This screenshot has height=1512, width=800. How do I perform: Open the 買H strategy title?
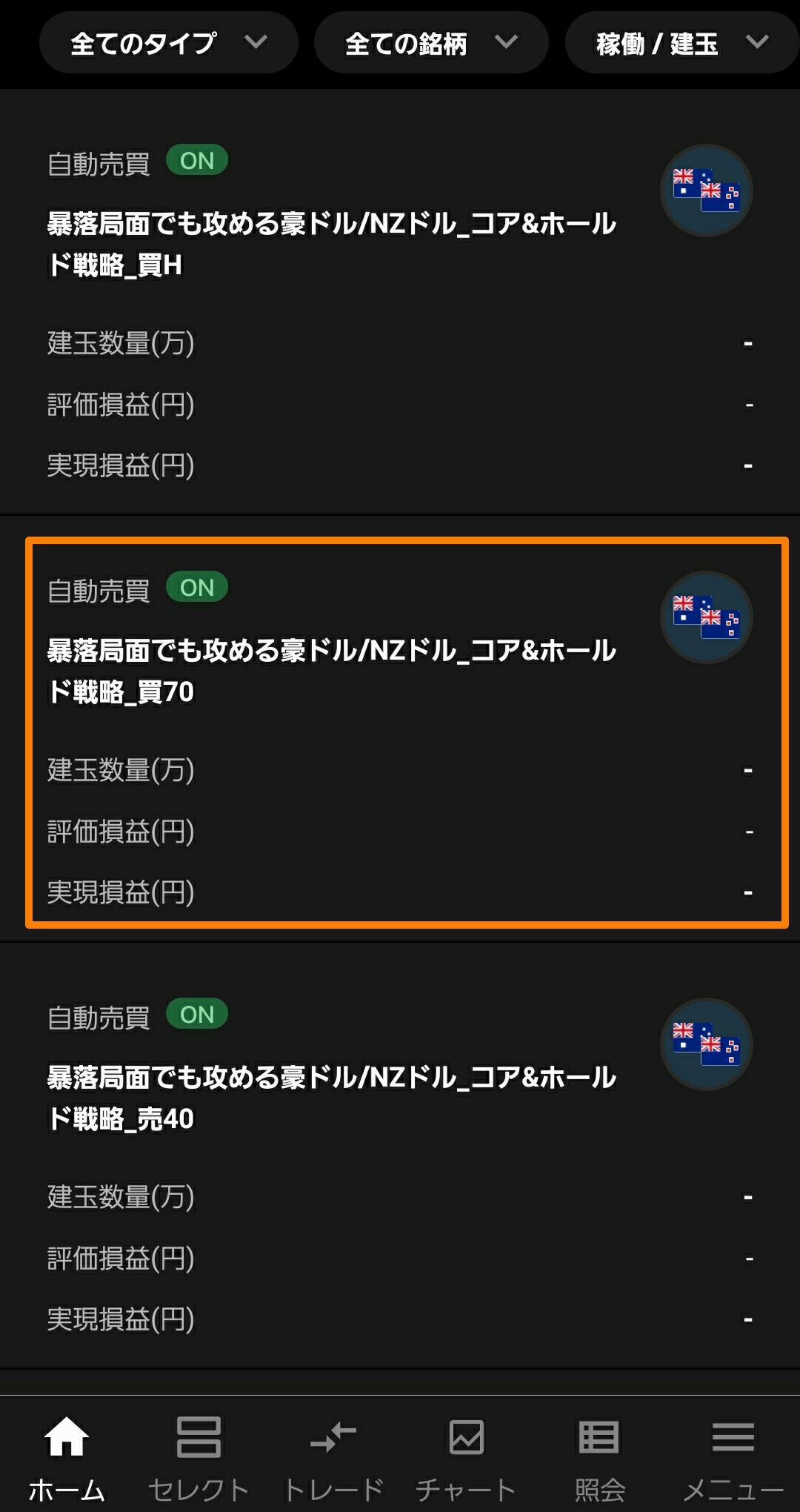(332, 244)
